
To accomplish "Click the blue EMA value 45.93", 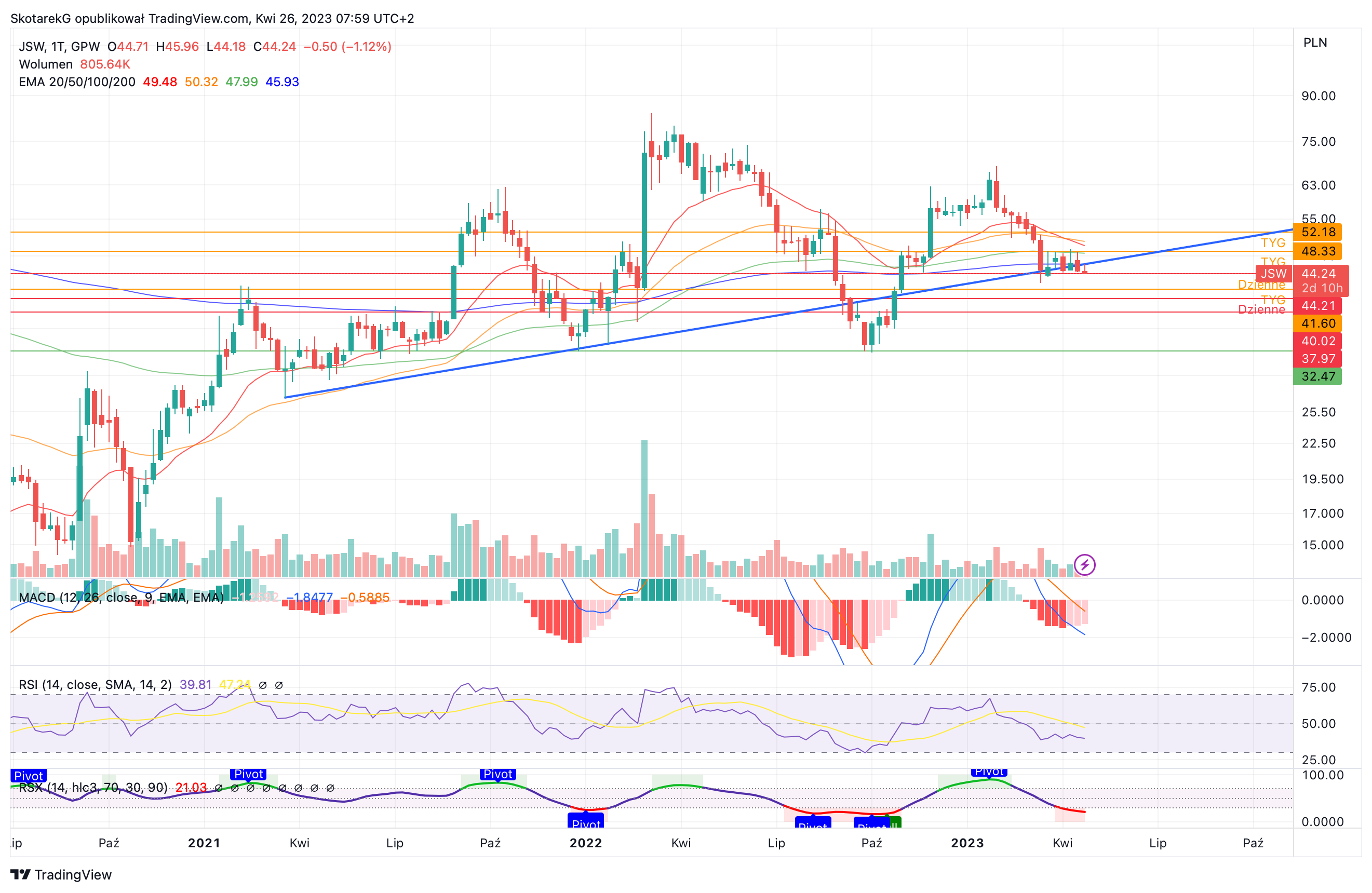I will tap(282, 82).
